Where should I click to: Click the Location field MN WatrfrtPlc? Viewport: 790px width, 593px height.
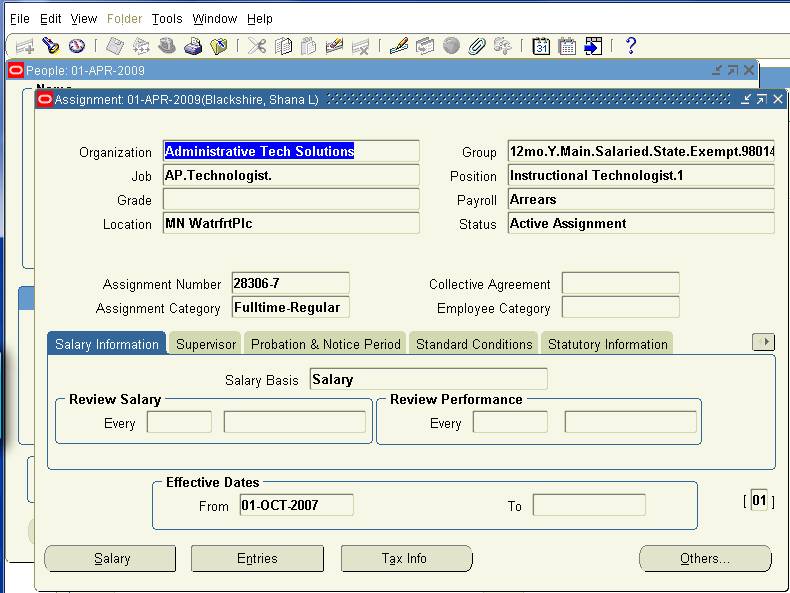tap(291, 223)
